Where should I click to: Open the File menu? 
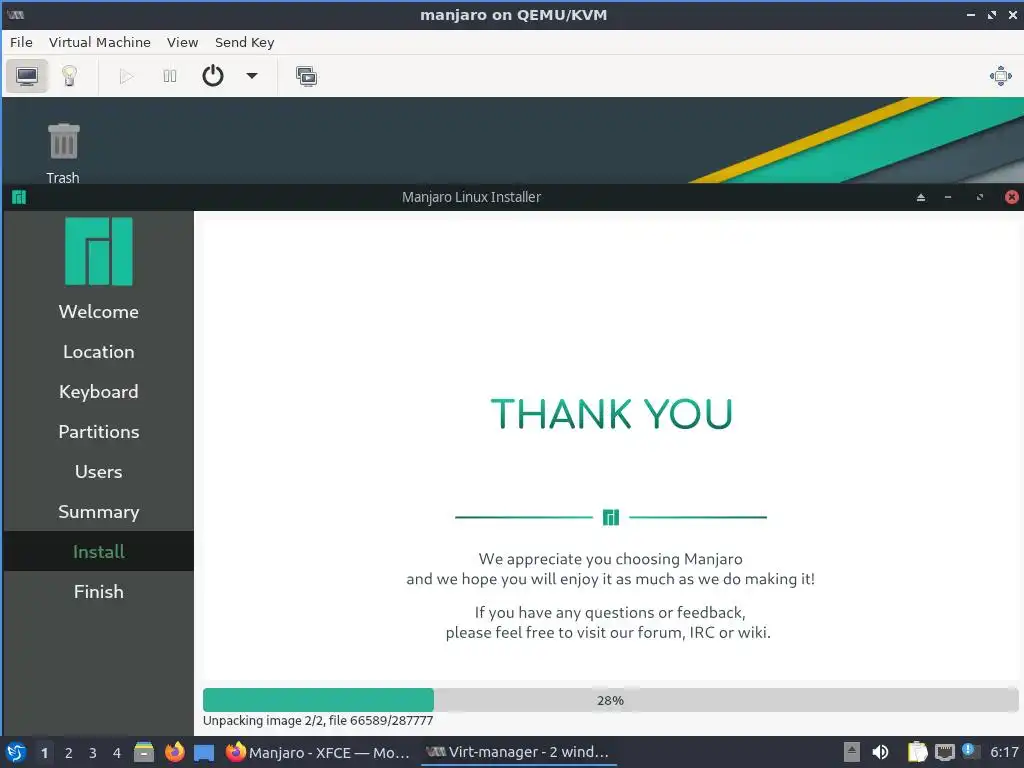pyautogui.click(x=21, y=42)
